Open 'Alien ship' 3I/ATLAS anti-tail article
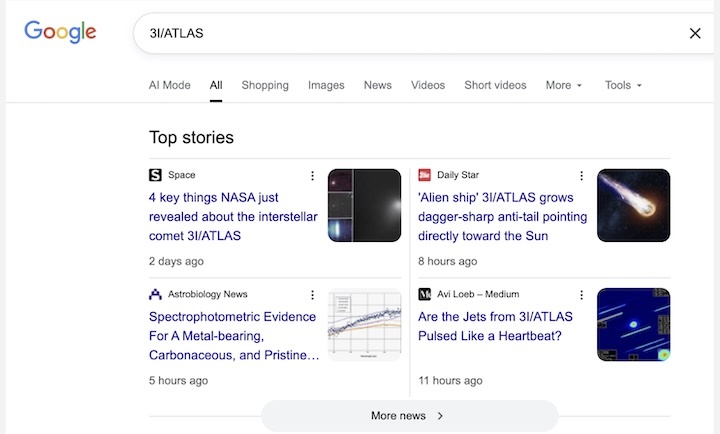Image resolution: width=720 pixels, height=434 pixels. click(502, 216)
